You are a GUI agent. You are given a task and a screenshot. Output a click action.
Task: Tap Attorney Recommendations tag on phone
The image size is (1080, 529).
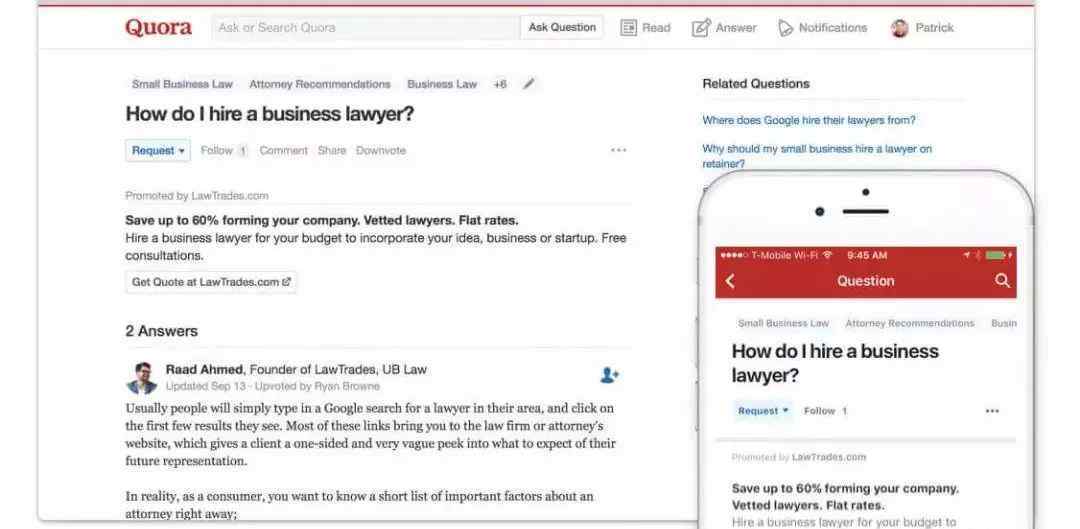point(910,323)
